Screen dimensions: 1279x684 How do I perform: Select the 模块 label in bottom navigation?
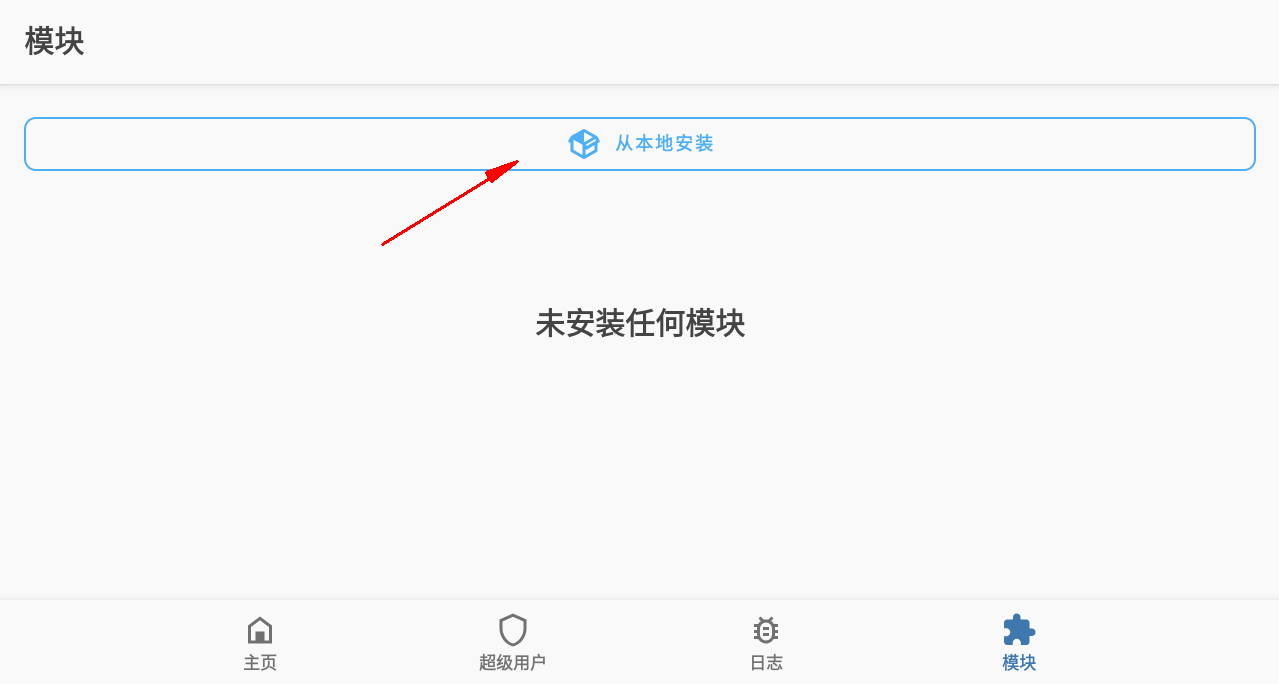click(x=1019, y=662)
